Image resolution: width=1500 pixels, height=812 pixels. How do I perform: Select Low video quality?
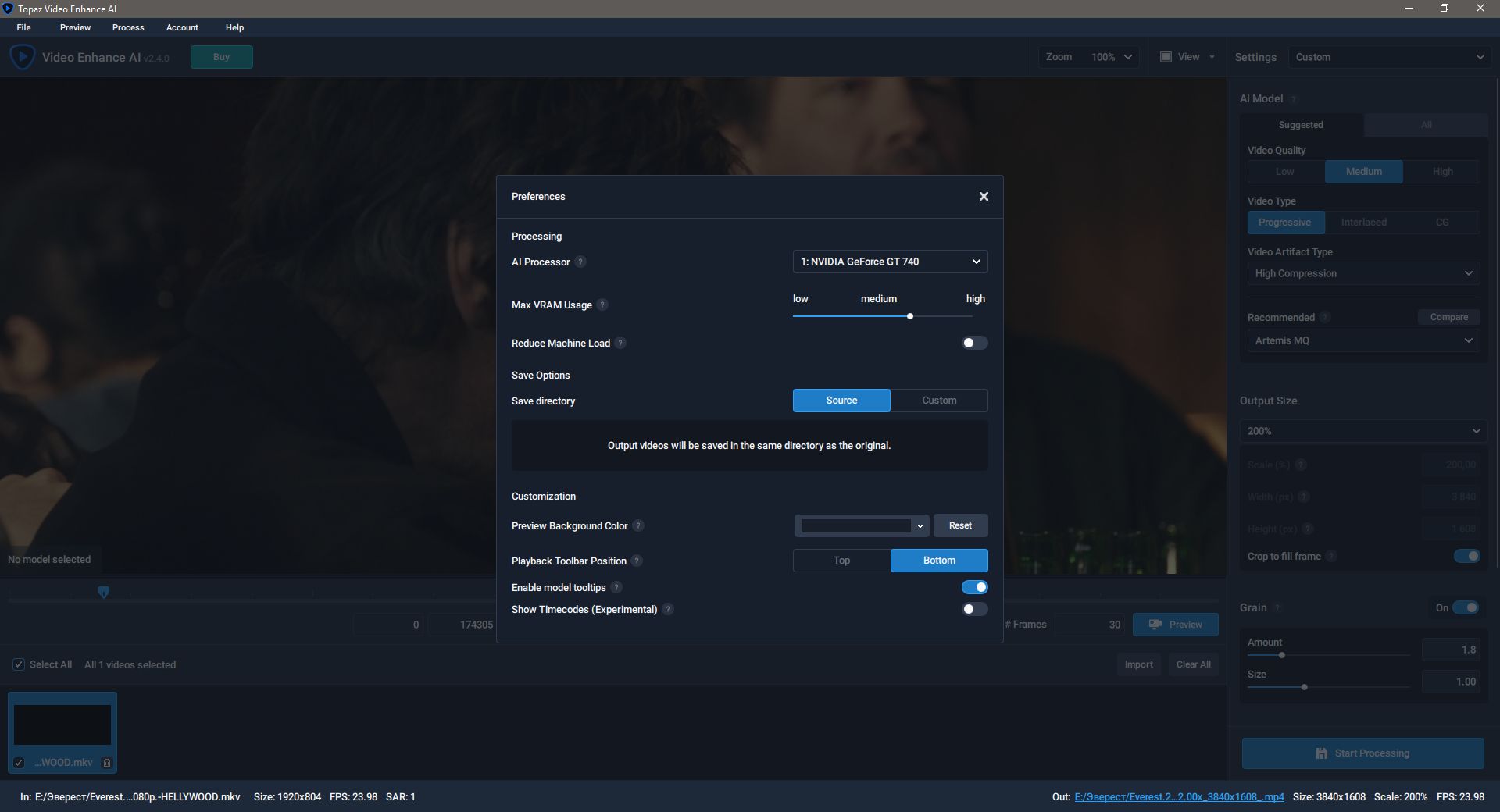coord(1285,172)
